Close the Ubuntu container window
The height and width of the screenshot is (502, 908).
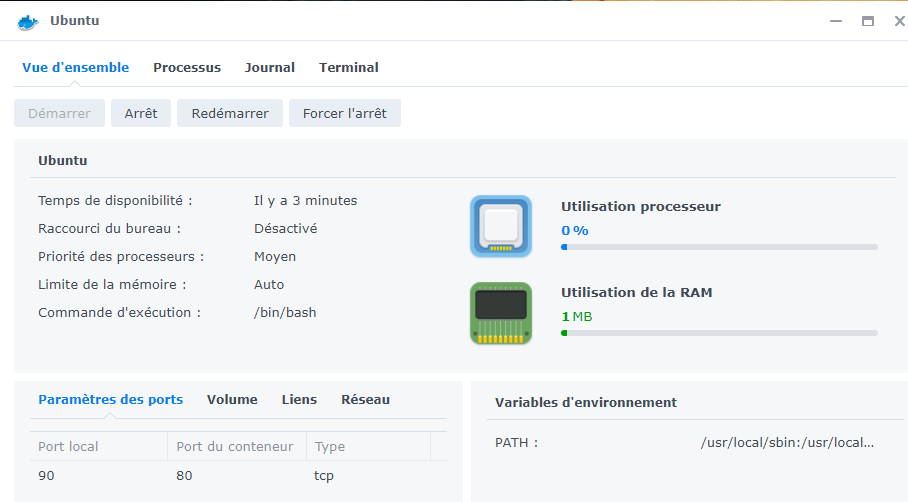[898, 21]
